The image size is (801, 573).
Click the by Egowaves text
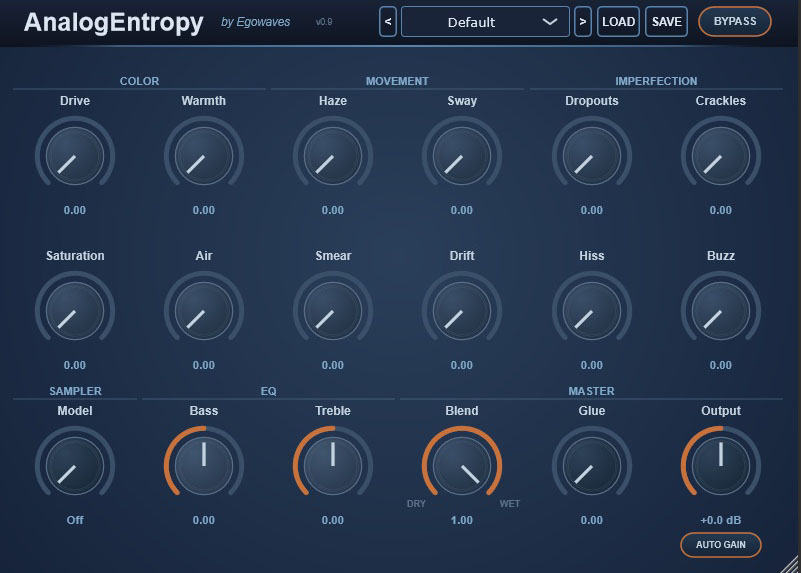pos(255,22)
